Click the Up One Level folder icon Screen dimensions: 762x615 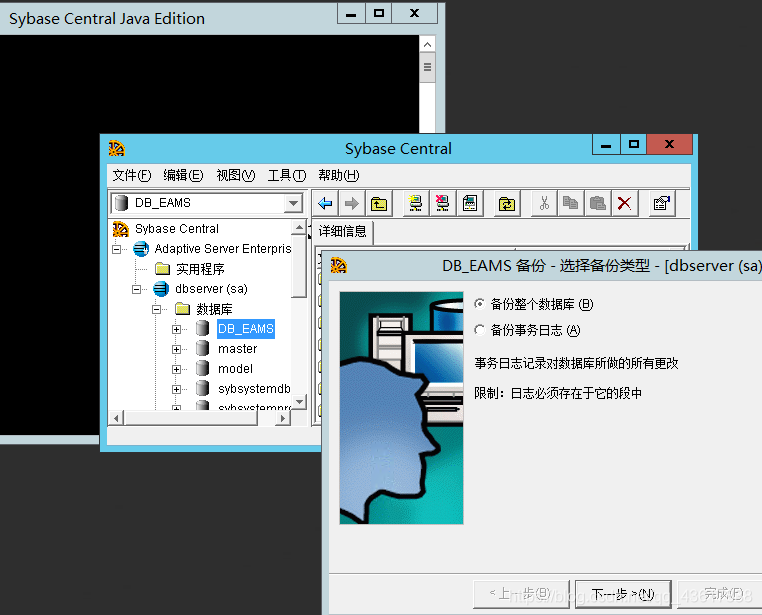[x=379, y=203]
